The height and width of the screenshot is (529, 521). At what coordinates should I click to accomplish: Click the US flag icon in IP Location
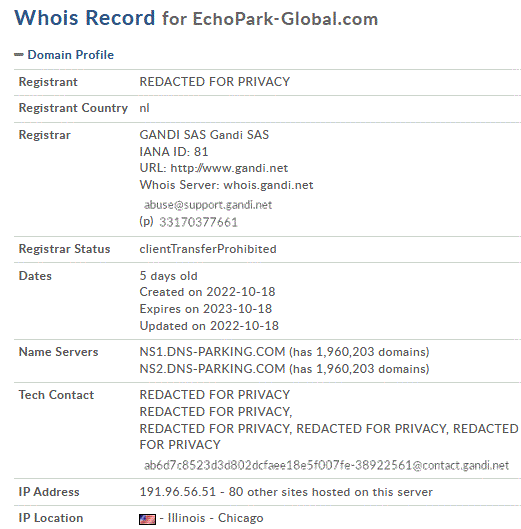tap(147, 519)
